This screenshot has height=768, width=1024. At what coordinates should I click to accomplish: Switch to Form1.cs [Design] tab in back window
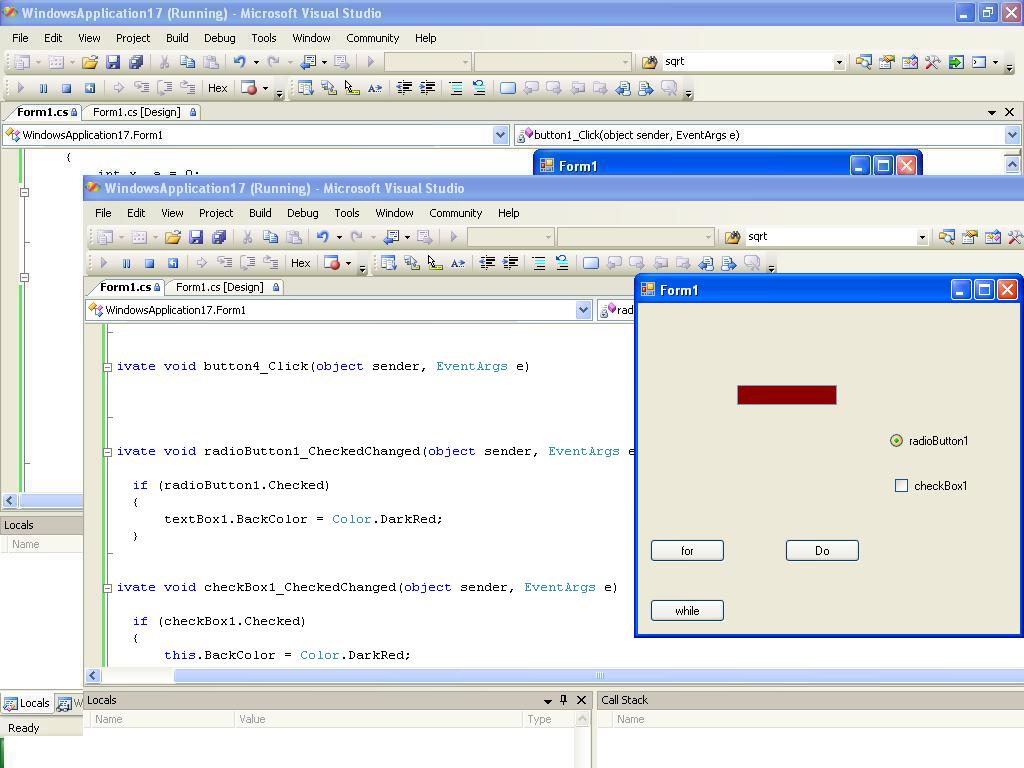[x=143, y=112]
